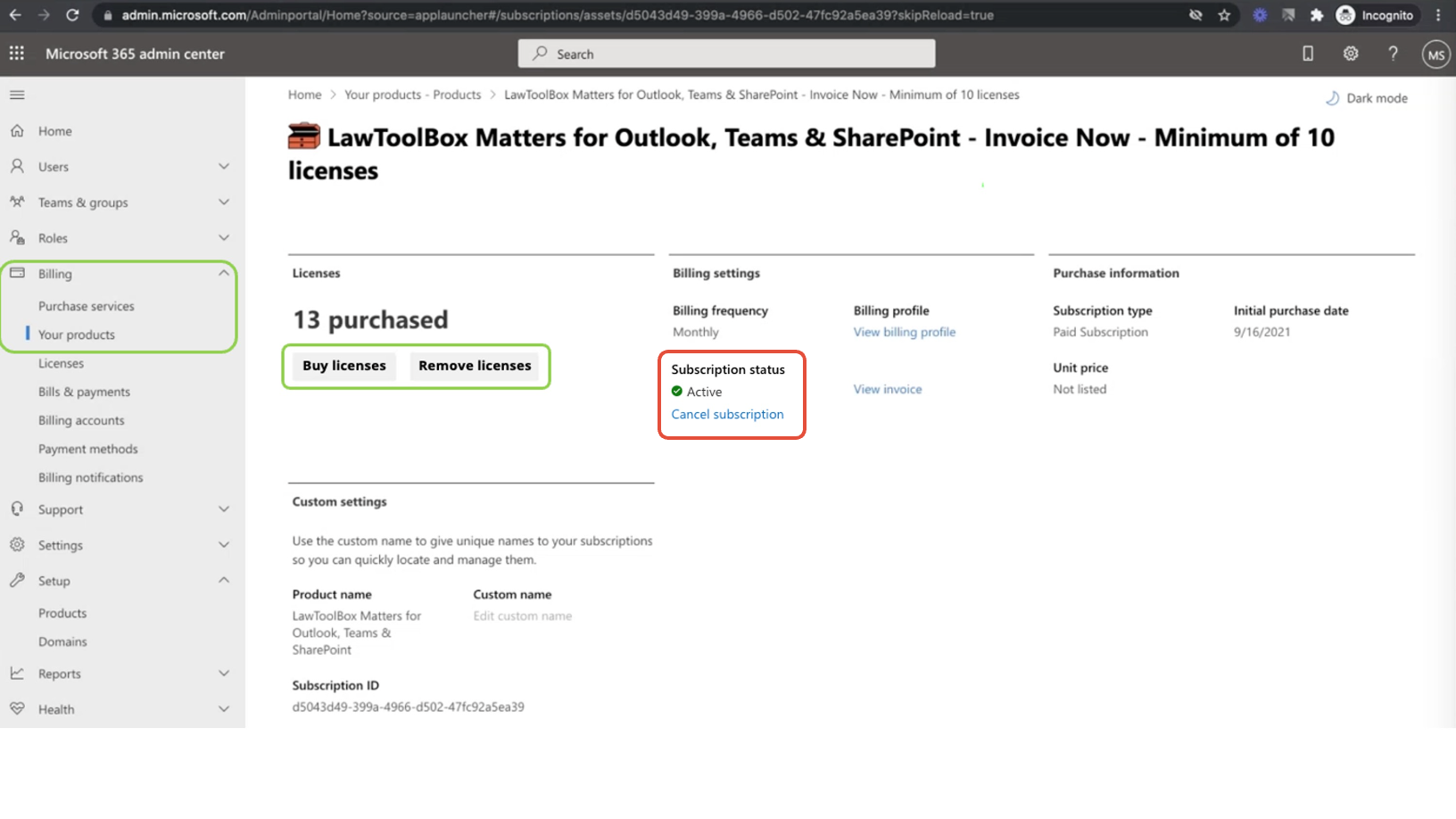Click the "Paid Subscription" type value
Image resolution: width=1456 pixels, height=819 pixels.
1100,332
